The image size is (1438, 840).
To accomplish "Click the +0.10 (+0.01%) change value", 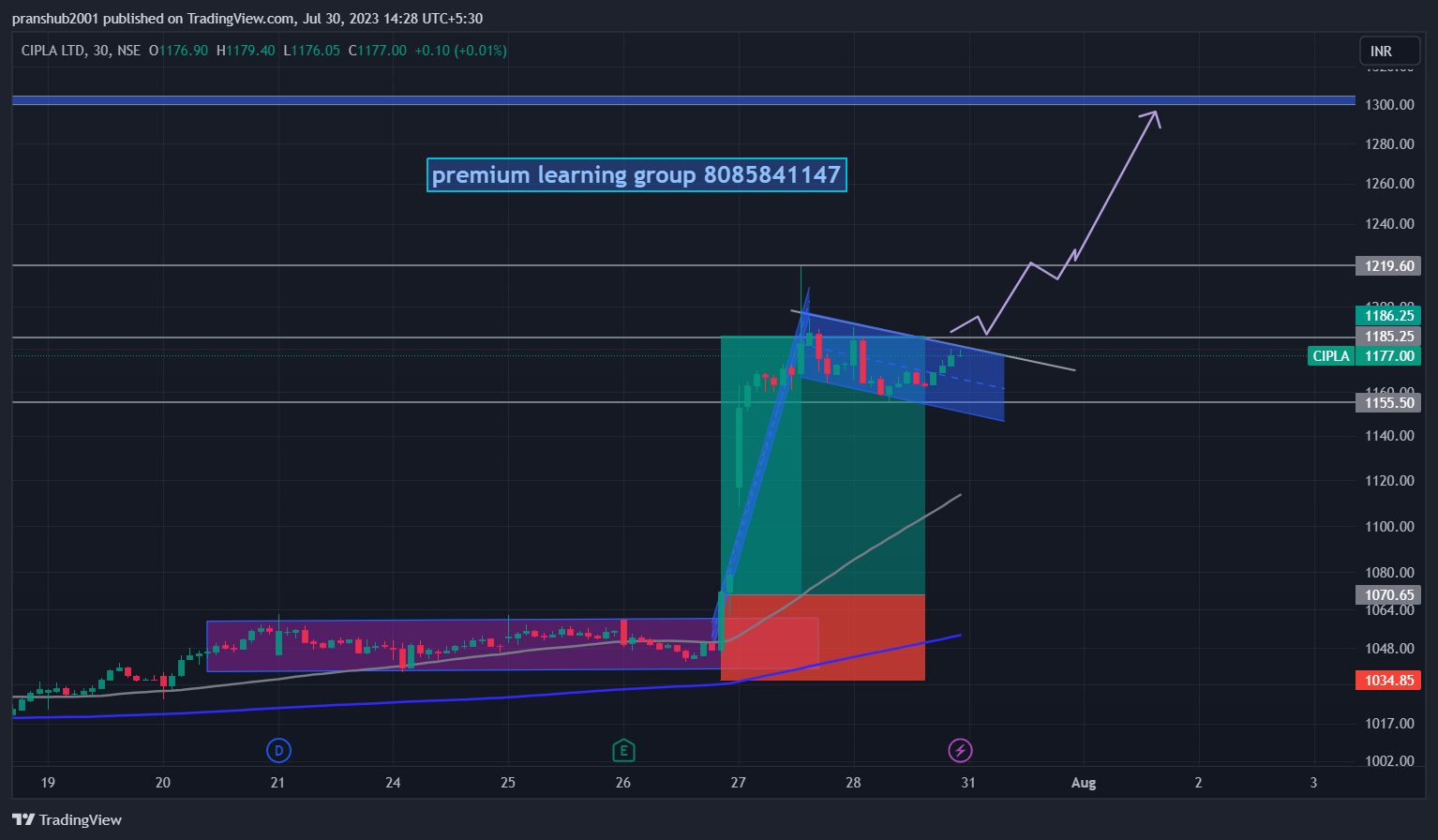I will pos(461,51).
